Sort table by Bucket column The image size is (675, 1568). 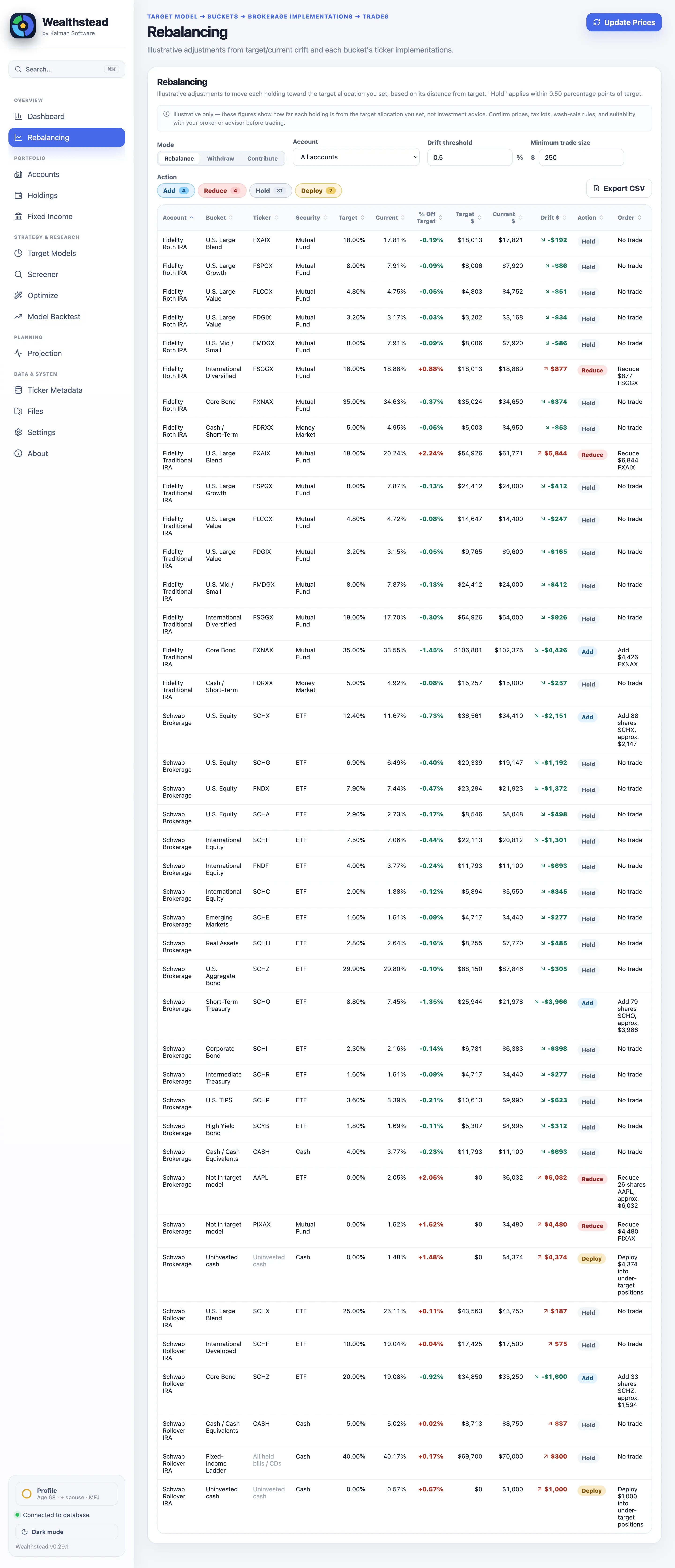click(219, 218)
